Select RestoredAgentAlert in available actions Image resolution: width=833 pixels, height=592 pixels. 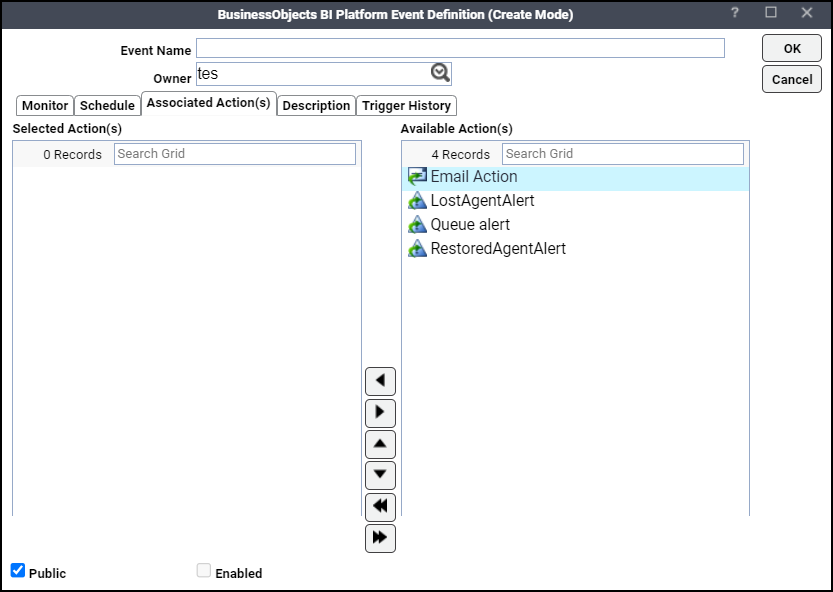575,249
